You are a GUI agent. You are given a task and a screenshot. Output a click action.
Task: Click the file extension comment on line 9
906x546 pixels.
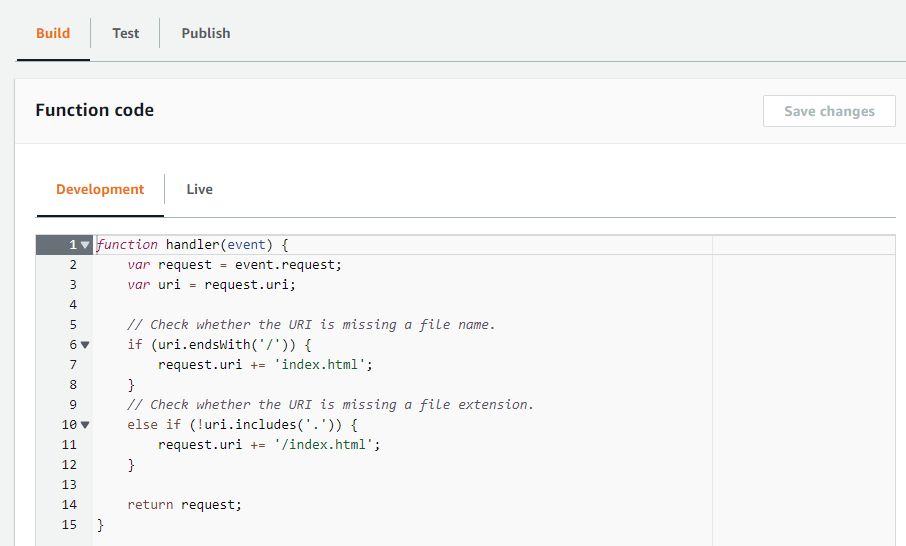tap(331, 405)
